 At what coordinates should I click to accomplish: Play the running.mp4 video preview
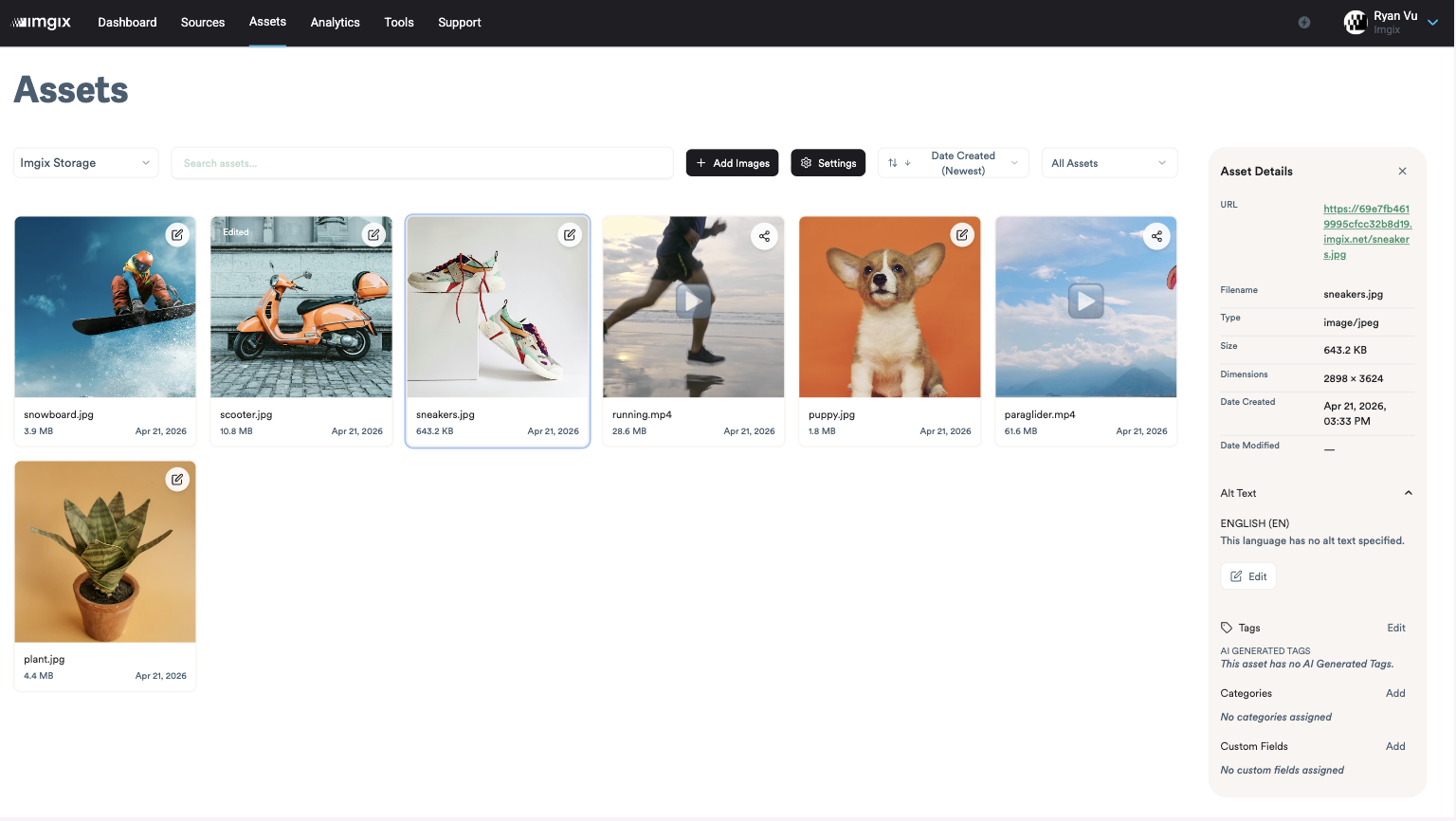coord(693,300)
